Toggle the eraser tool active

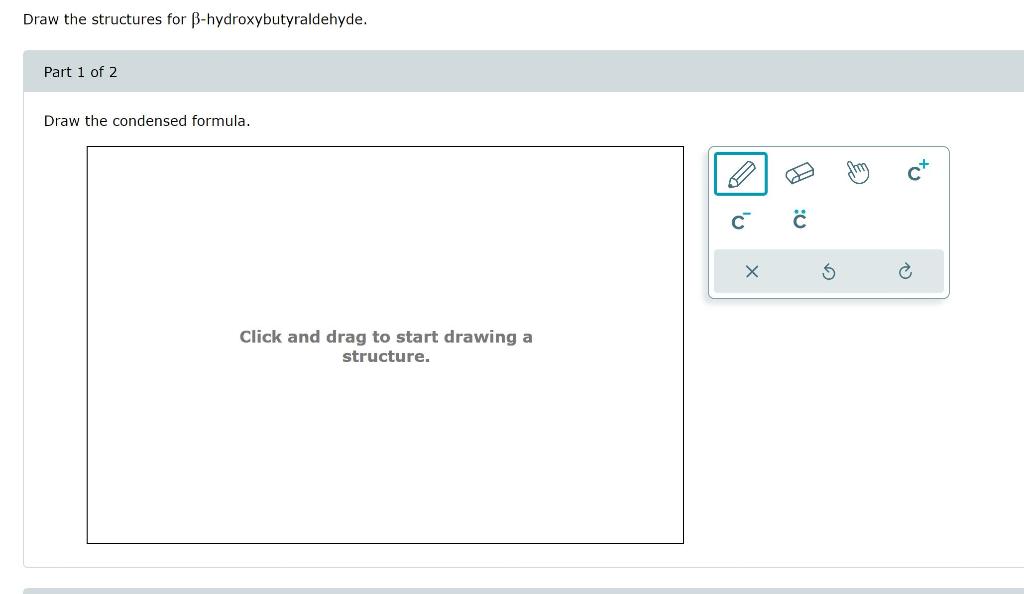[x=800, y=172]
